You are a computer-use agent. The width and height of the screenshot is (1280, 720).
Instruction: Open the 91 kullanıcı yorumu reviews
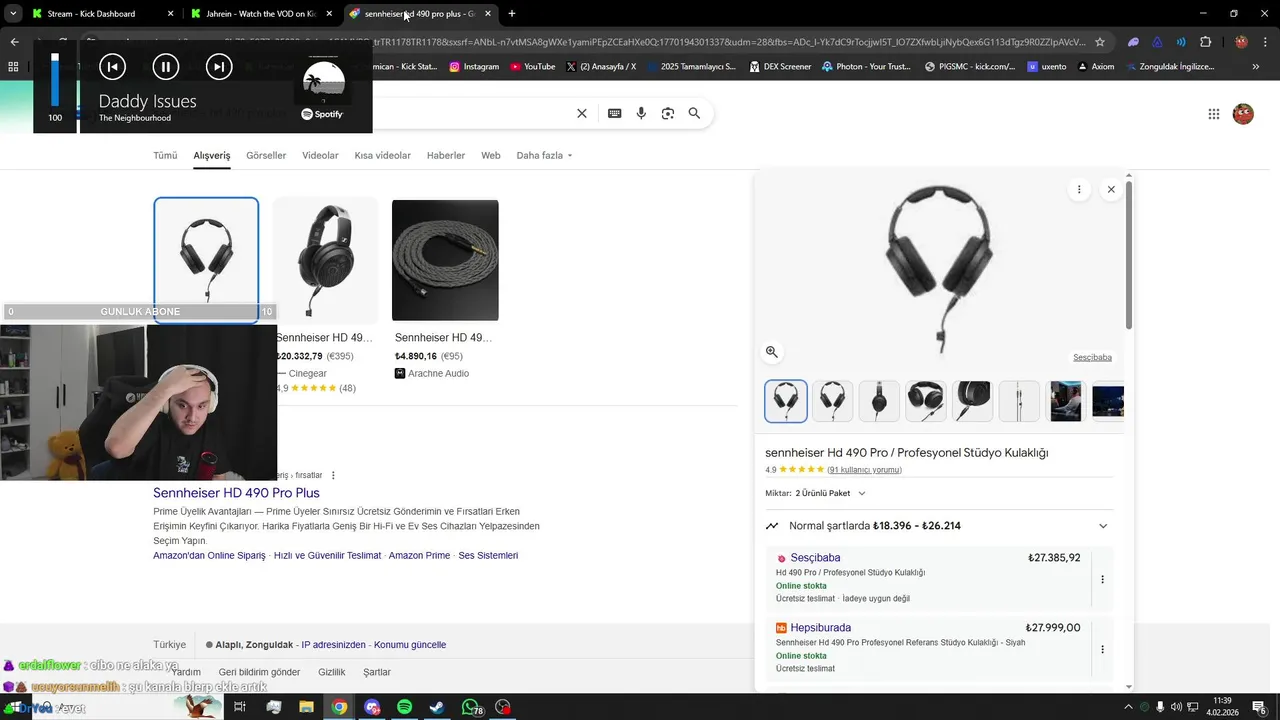coord(864,470)
